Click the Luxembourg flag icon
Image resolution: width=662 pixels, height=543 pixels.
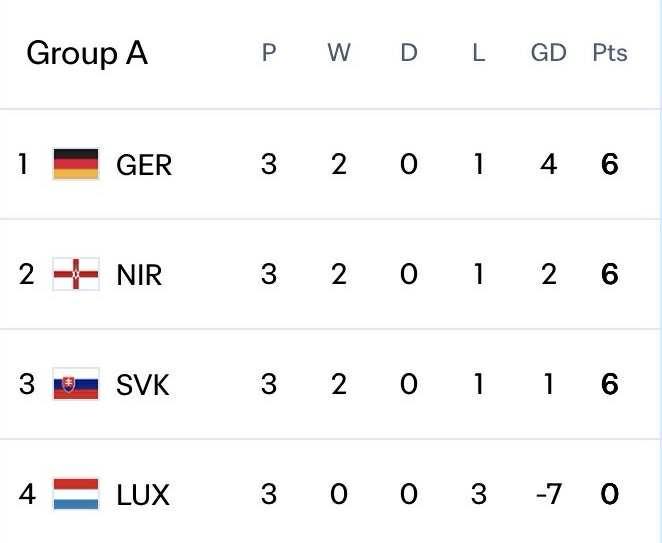pos(76,494)
